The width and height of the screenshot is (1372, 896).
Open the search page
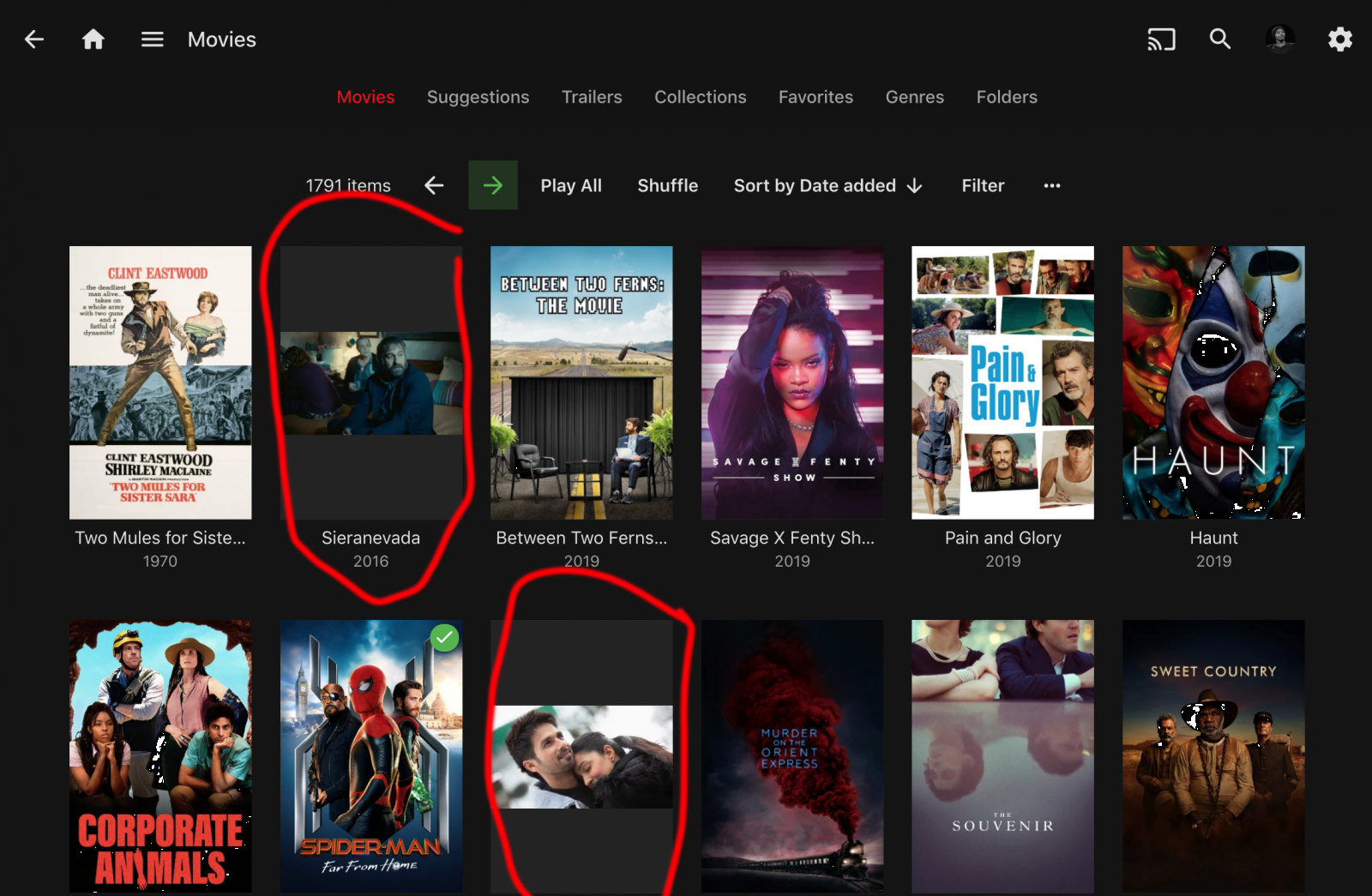(x=1220, y=39)
